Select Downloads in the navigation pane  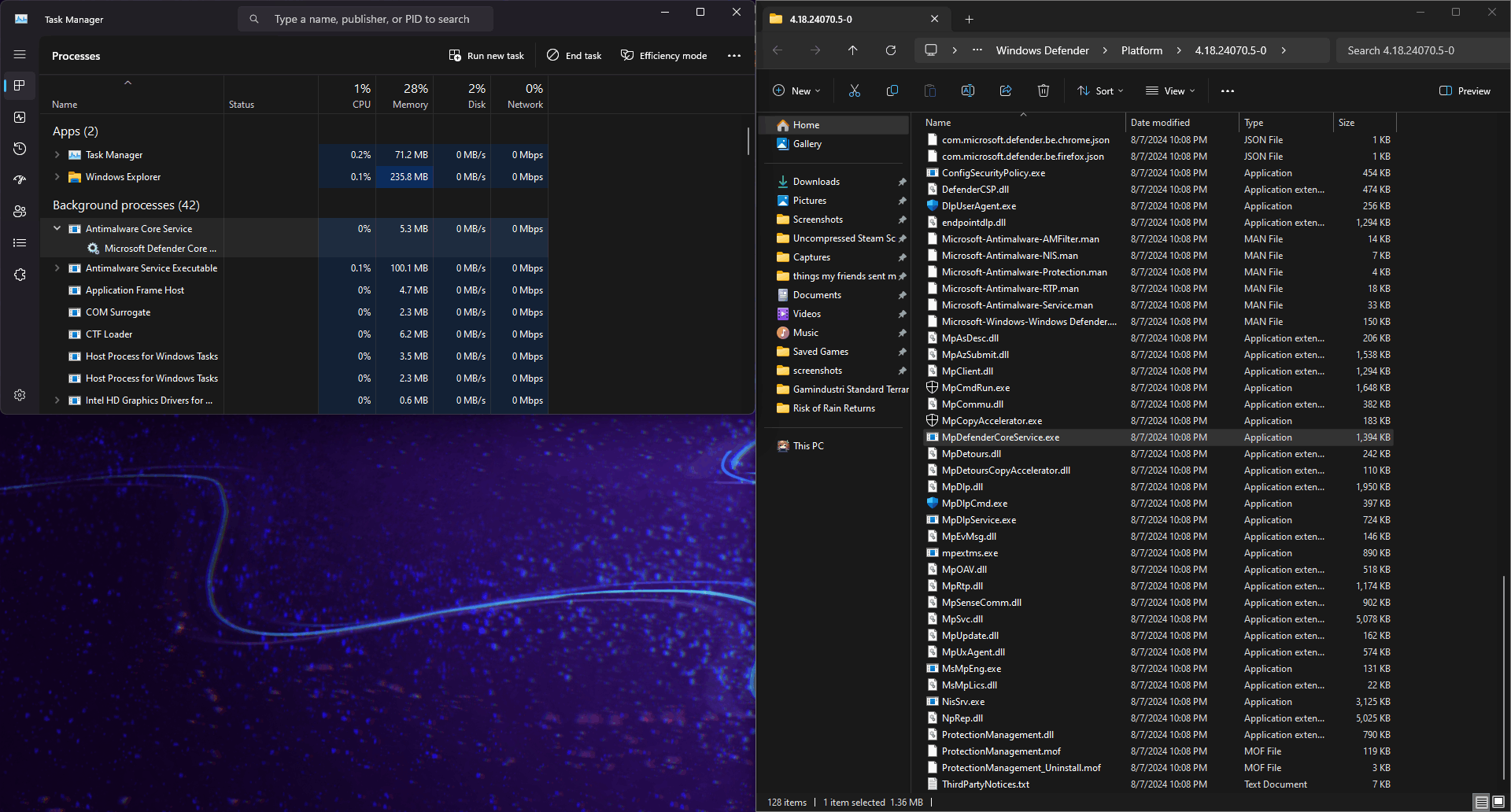pos(816,182)
